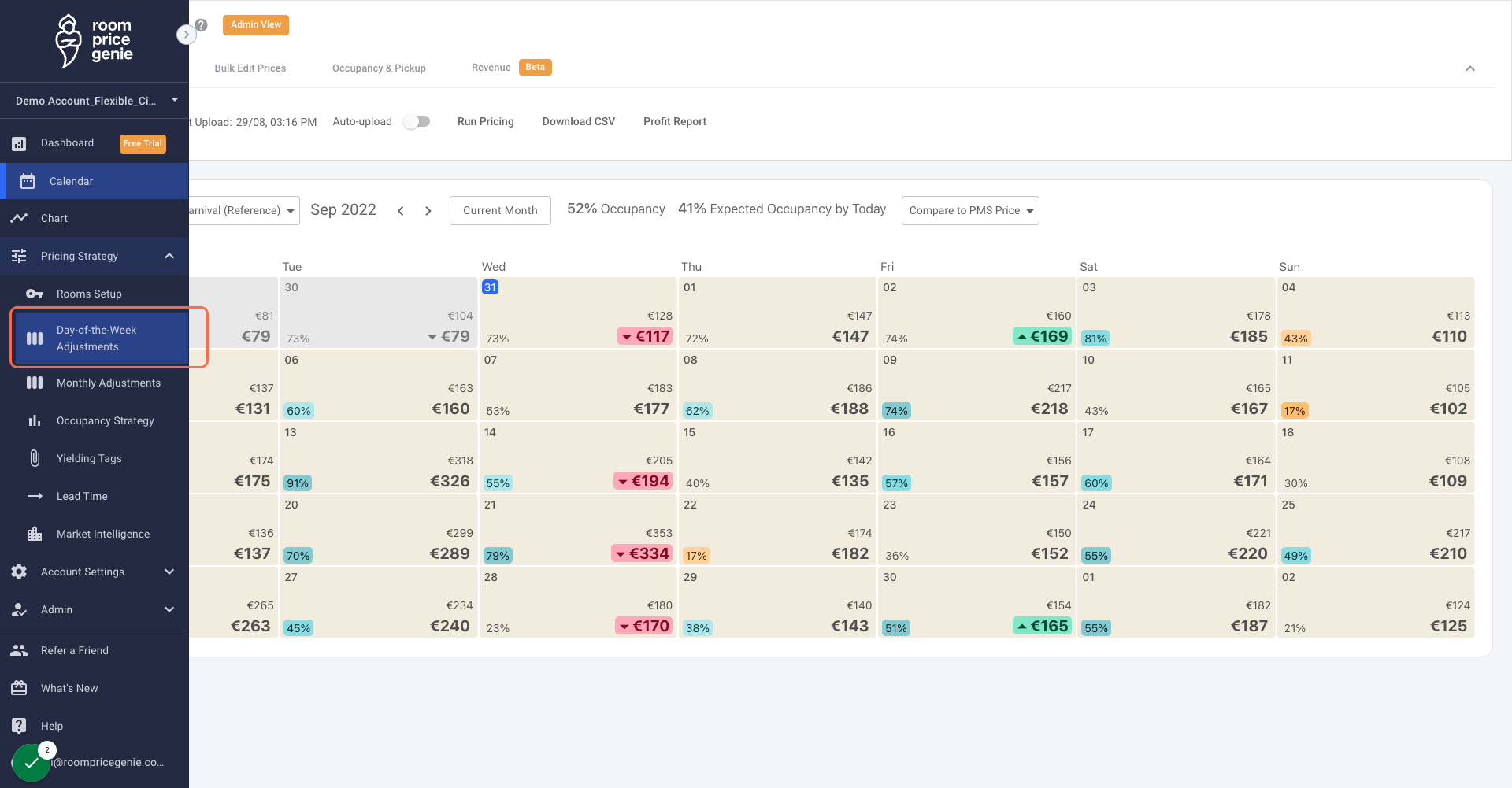Click the Monthly Adjustments columns icon
Viewport: 1512px width, 788px height.
[x=35, y=383]
